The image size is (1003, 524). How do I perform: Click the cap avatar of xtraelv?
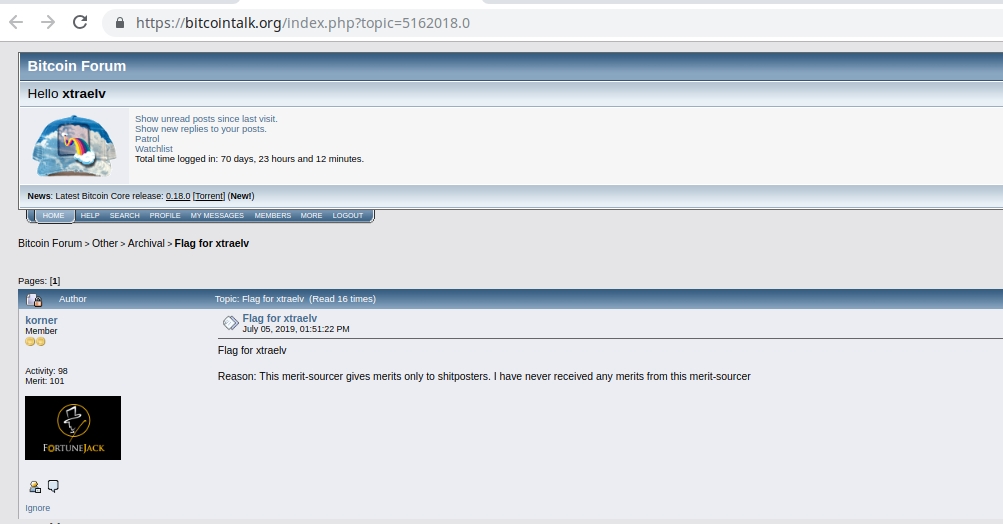(x=74, y=146)
